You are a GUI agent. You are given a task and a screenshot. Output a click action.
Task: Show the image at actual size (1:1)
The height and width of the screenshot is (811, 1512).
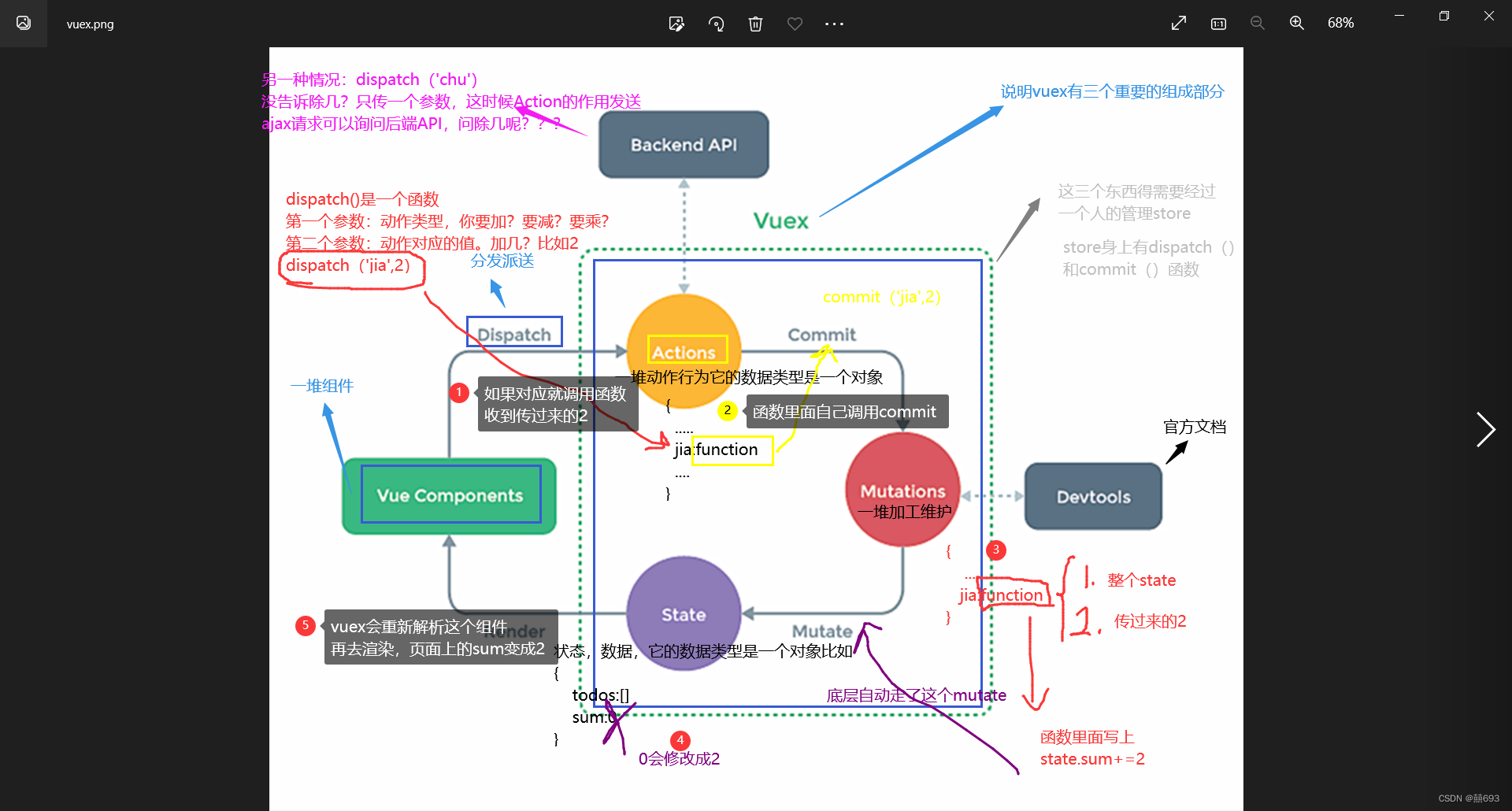[1217, 24]
